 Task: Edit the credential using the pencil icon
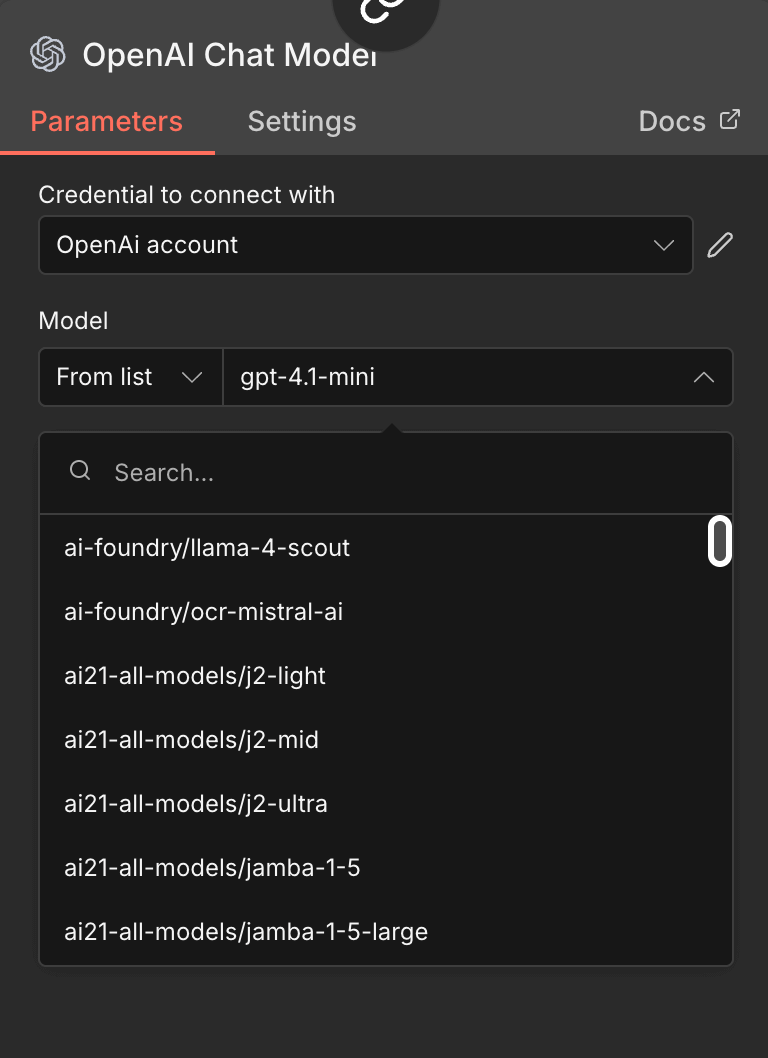coord(720,244)
